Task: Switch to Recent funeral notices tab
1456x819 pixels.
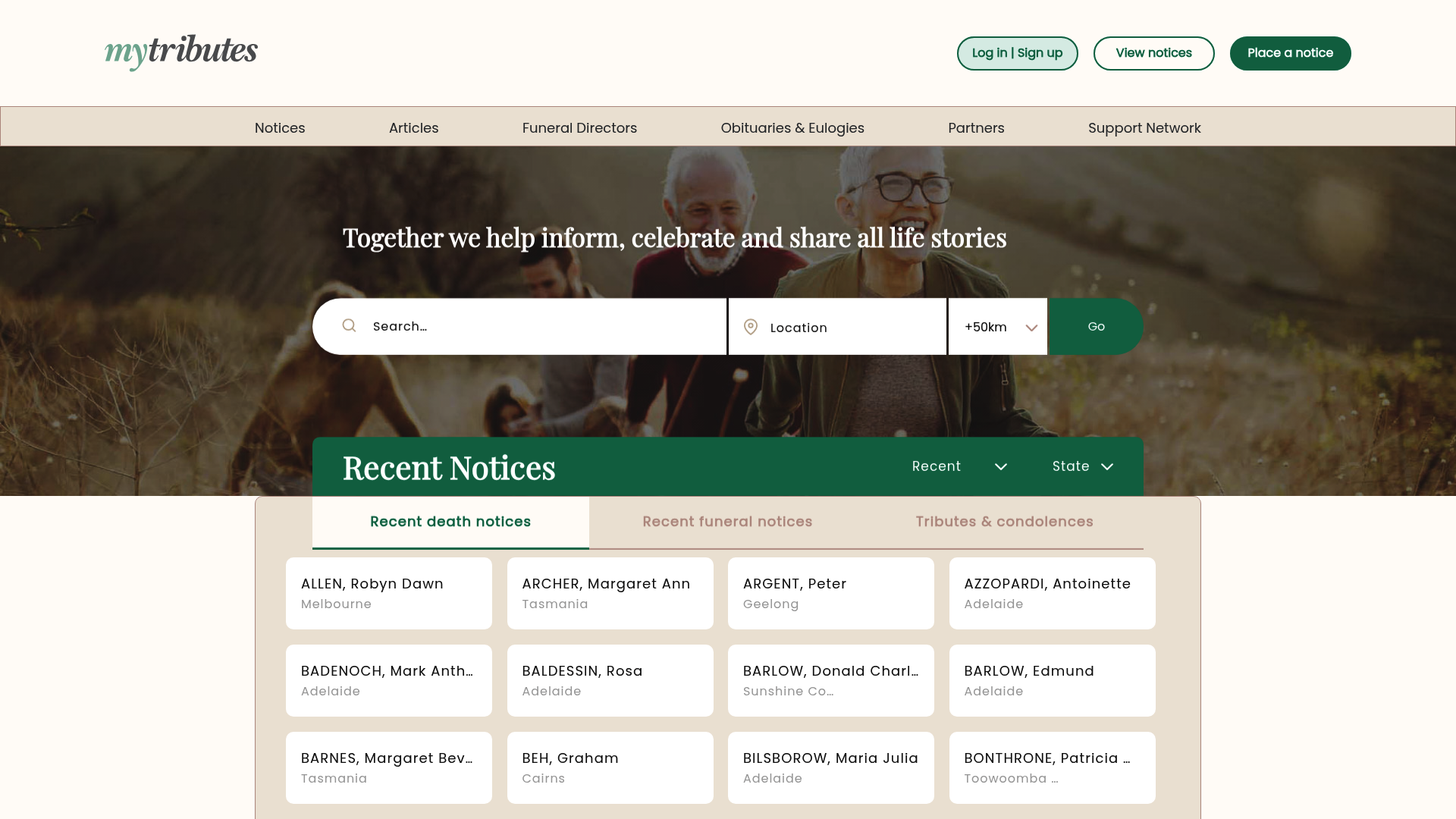Action: click(727, 522)
